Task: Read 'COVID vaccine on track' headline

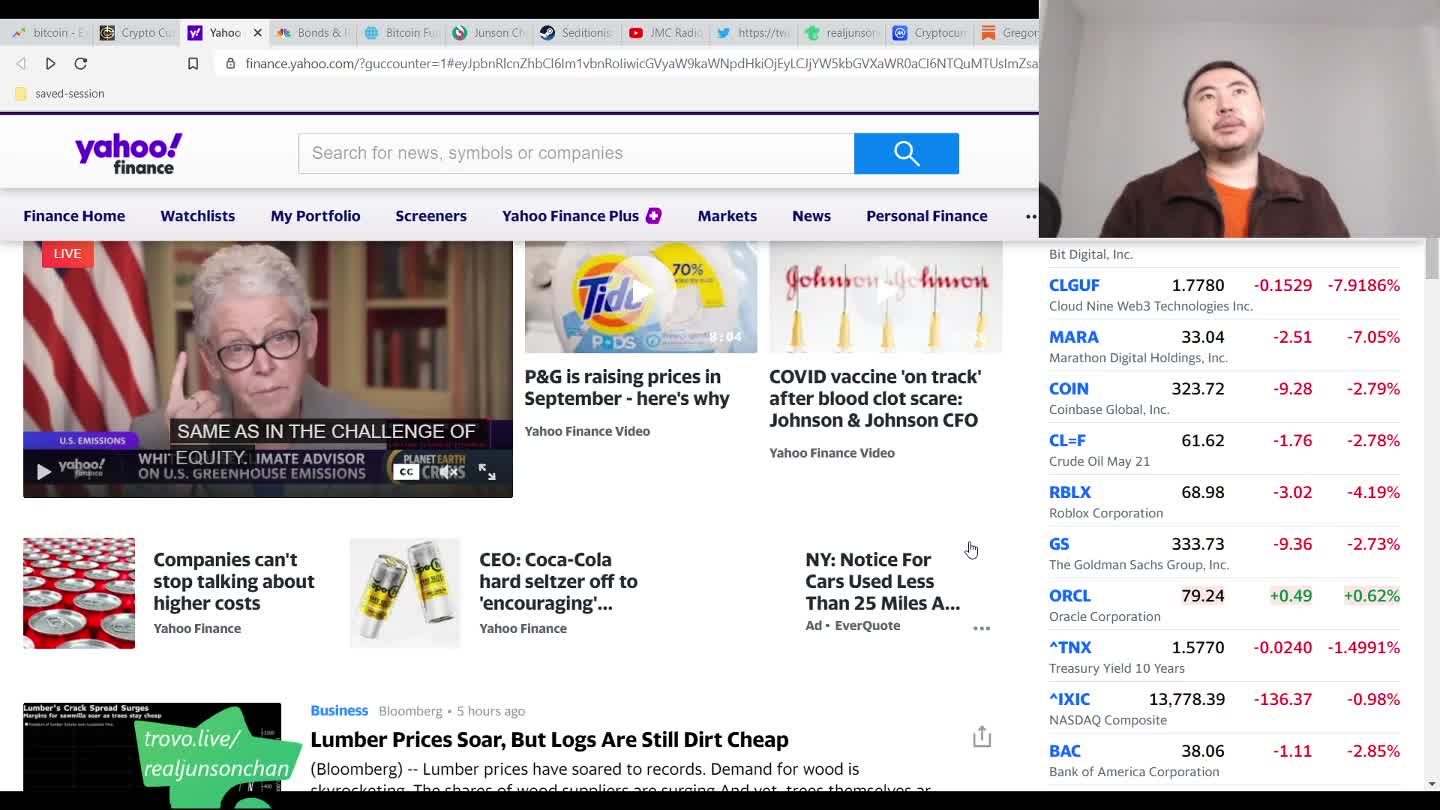Action: 875,398
